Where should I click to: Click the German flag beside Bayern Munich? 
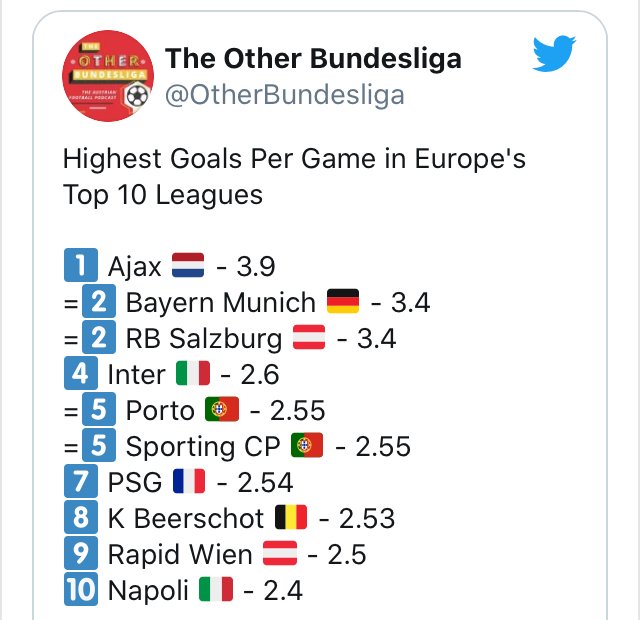(342, 302)
